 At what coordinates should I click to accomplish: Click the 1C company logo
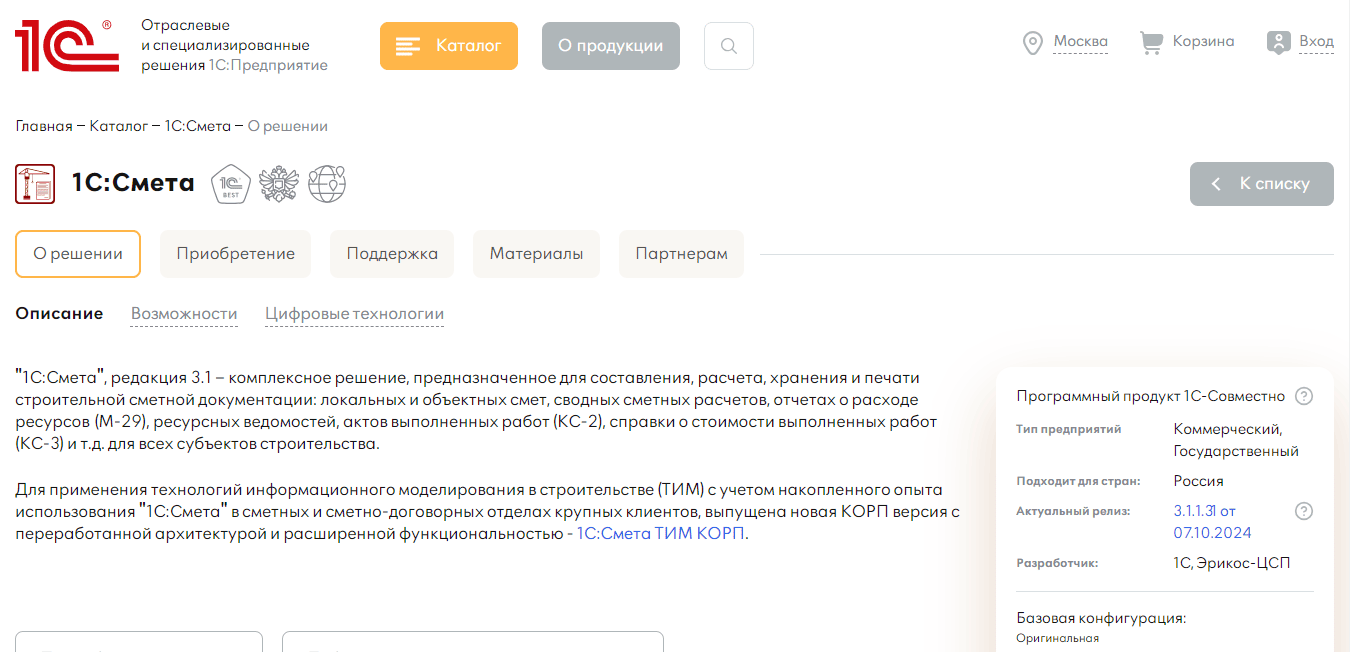67,45
